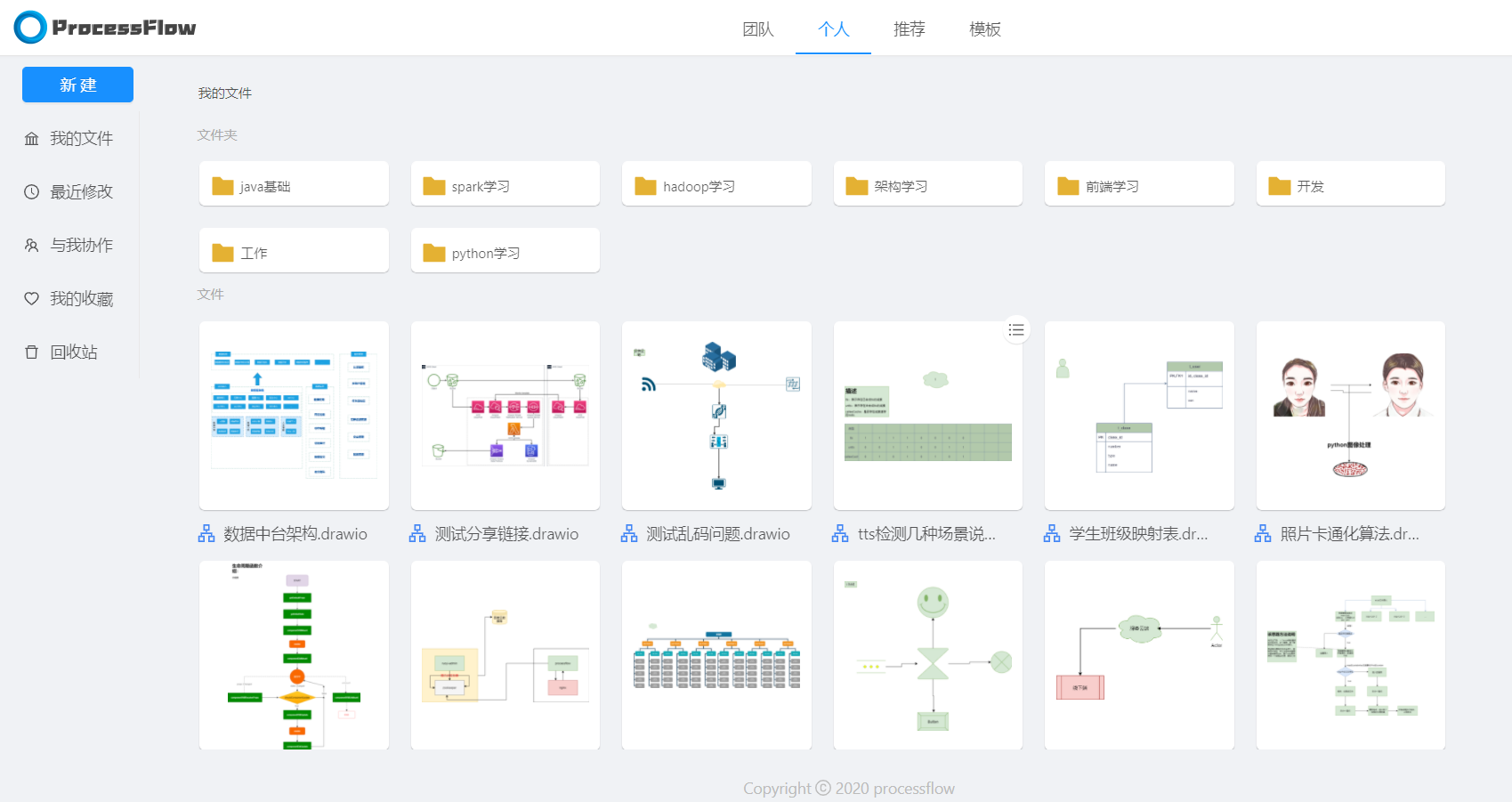Click the 最近修改 clock icon
The height and width of the screenshot is (802, 1512).
(x=32, y=191)
